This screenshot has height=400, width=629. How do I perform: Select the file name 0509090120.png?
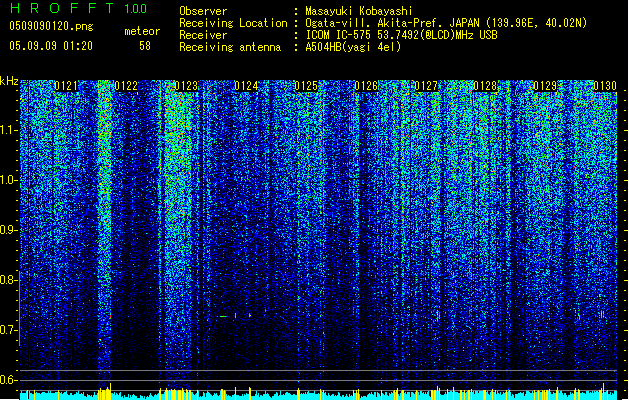pos(51,26)
